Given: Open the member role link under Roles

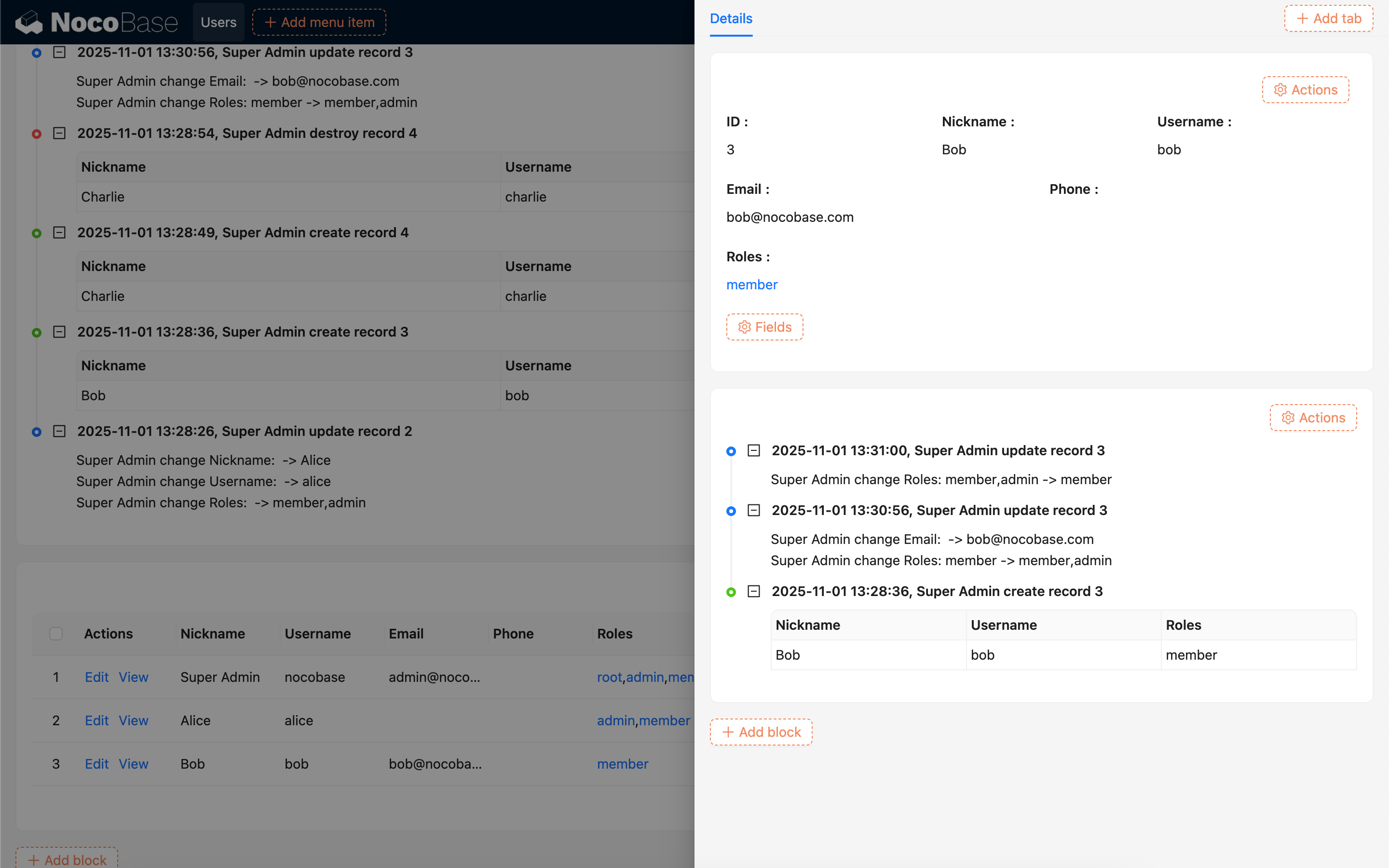Looking at the screenshot, I should point(751,285).
